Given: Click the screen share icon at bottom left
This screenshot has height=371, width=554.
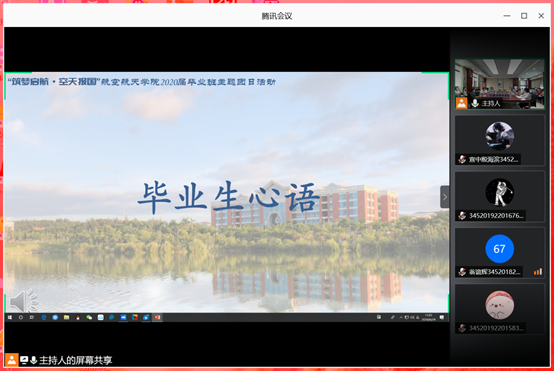Looking at the screenshot, I should pos(24,360).
